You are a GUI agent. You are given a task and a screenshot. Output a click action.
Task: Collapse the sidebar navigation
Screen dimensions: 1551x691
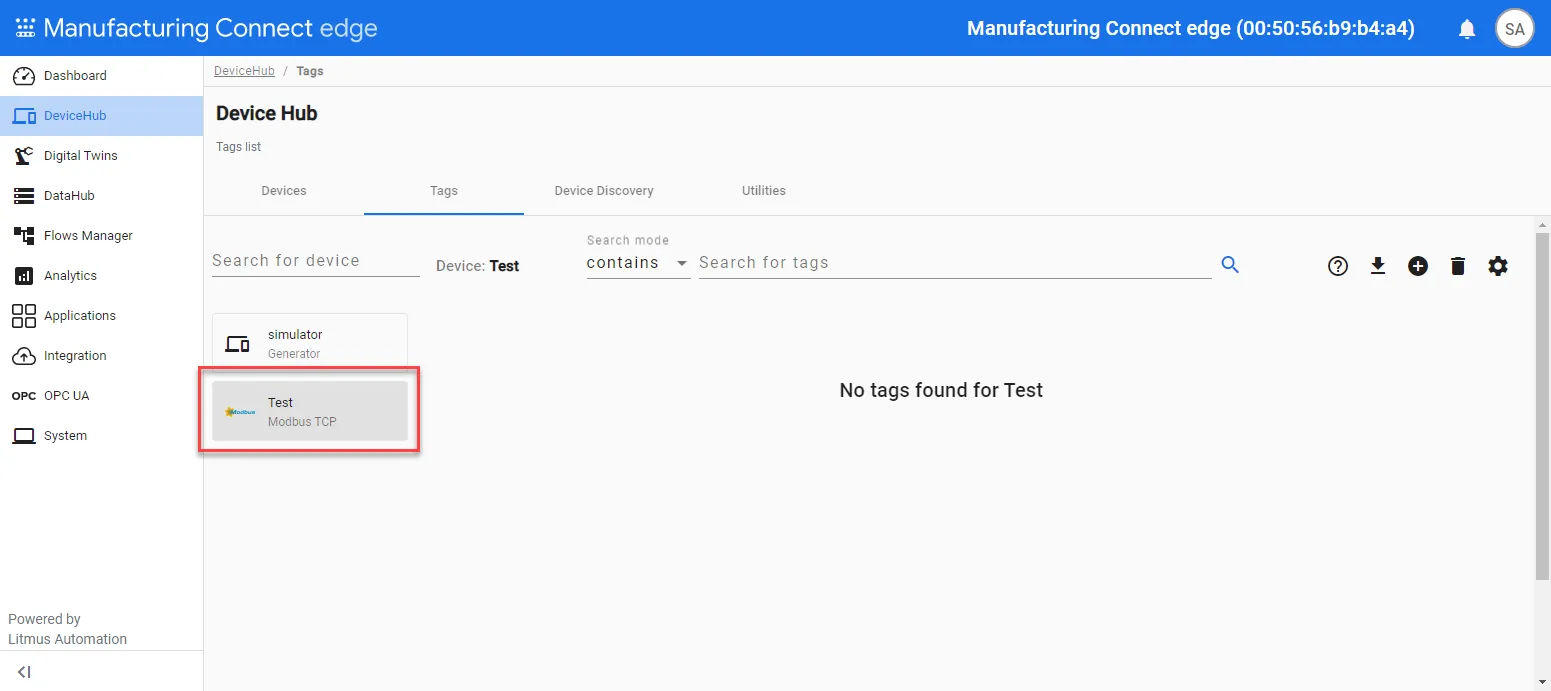click(25, 672)
